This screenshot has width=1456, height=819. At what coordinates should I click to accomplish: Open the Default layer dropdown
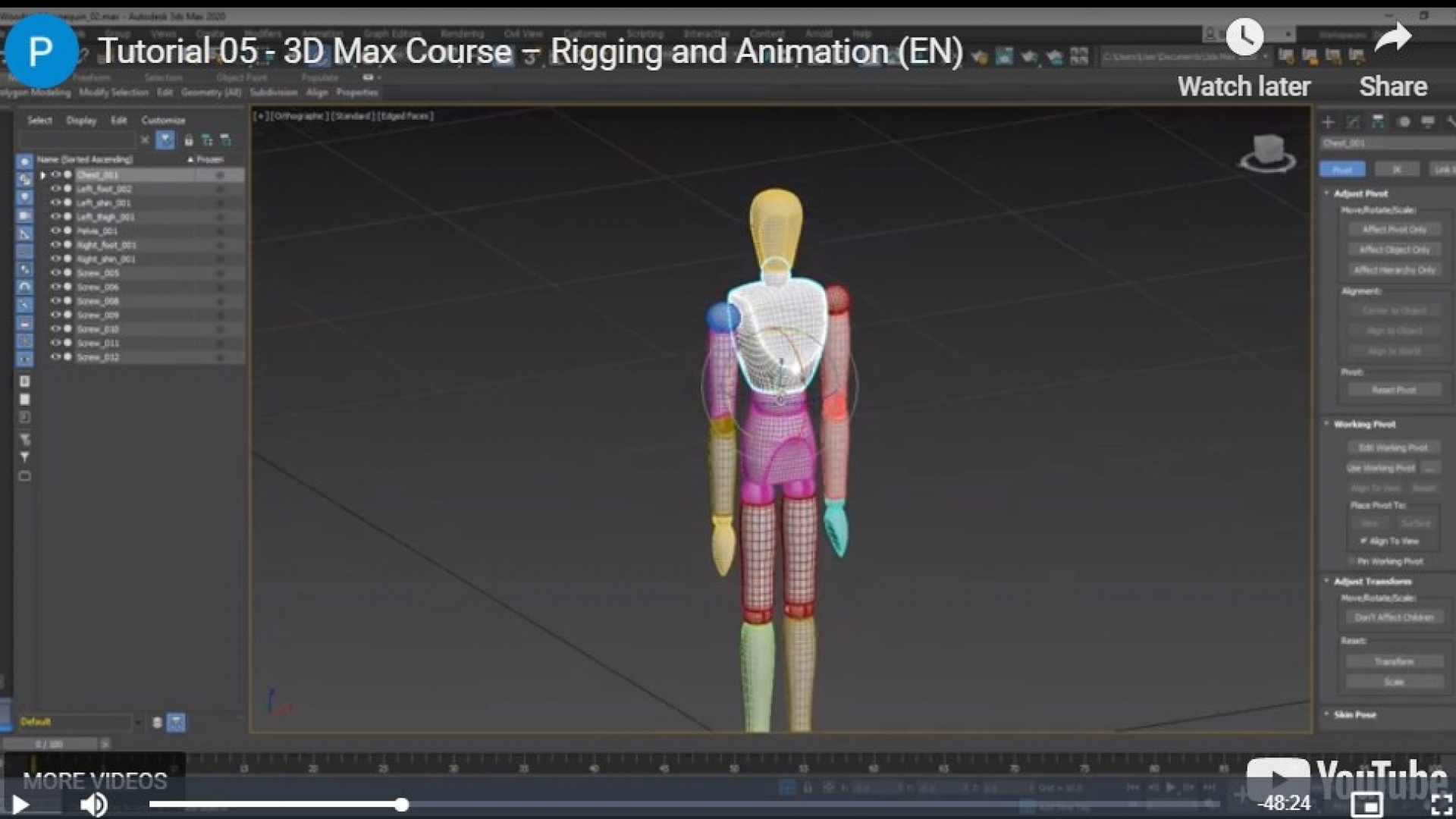[x=81, y=722]
